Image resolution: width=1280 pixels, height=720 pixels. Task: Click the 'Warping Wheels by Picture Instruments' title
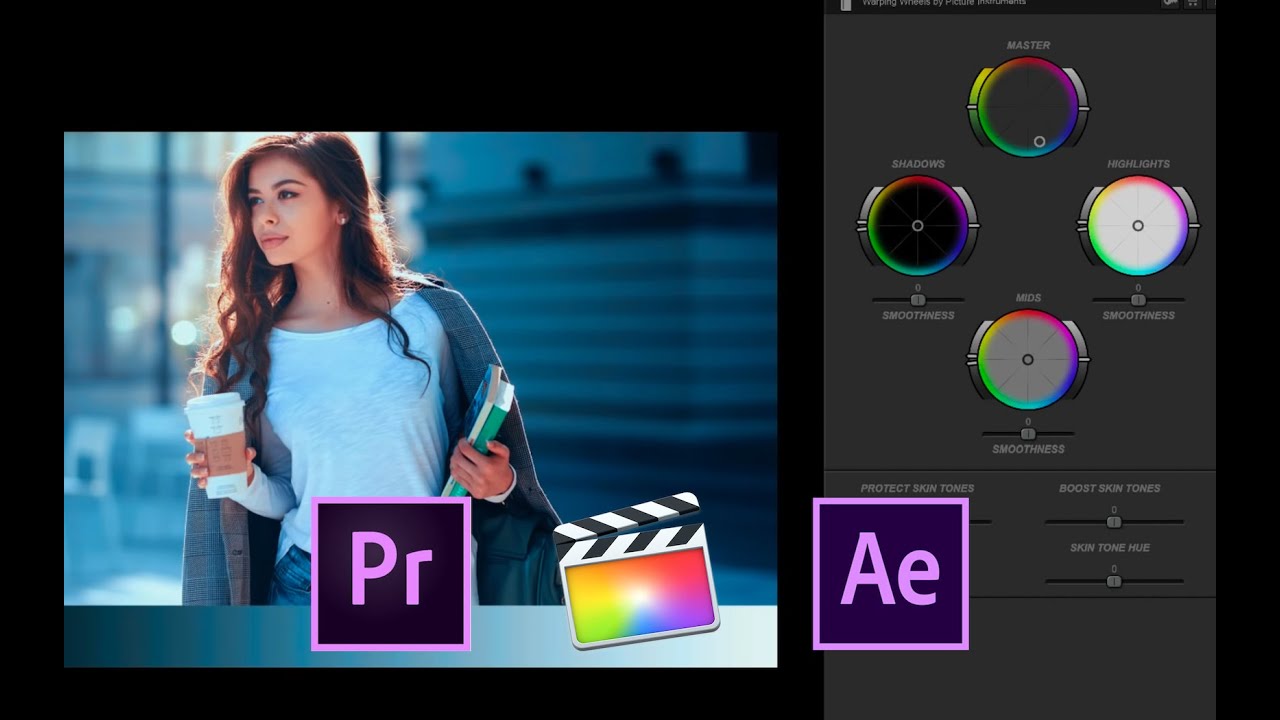(944, 3)
